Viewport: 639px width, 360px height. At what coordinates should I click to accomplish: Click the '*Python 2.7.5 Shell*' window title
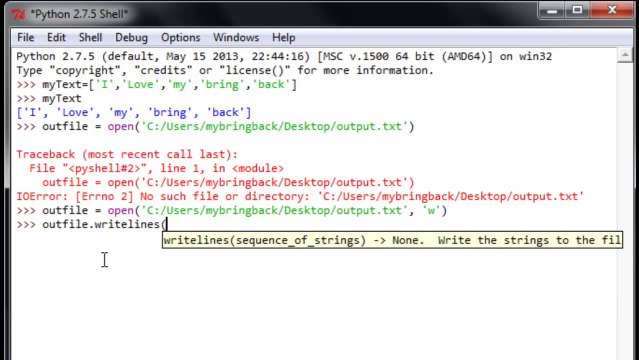(x=79, y=14)
